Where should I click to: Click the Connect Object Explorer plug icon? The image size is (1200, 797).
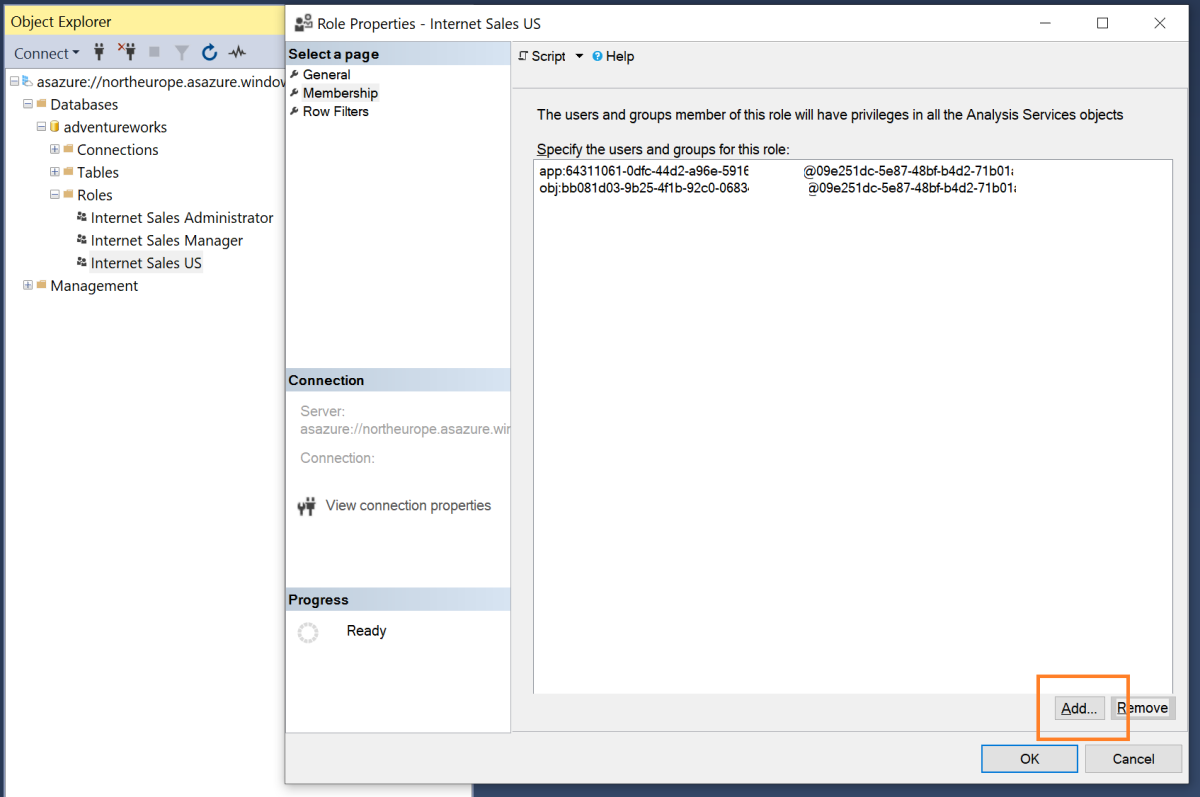click(99, 53)
